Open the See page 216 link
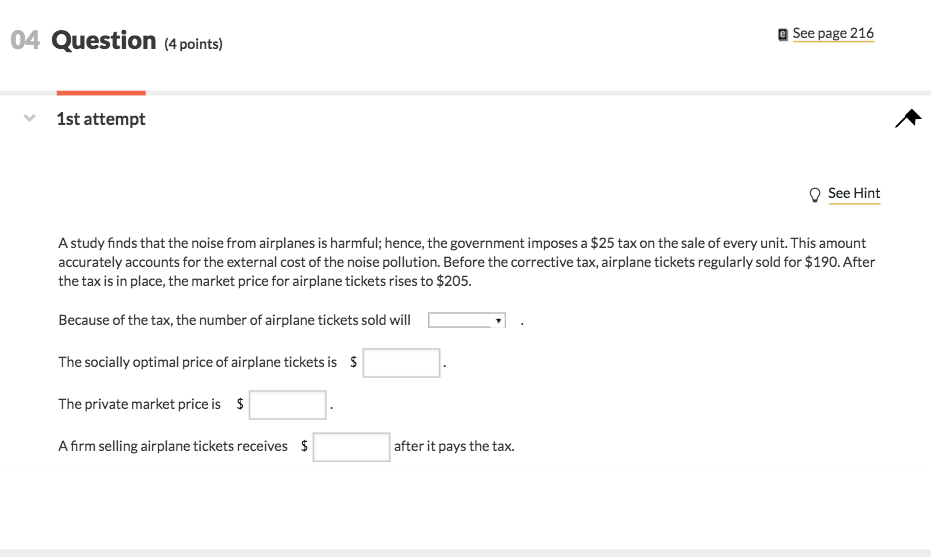Viewport: 931px width, 557px height. click(x=833, y=34)
